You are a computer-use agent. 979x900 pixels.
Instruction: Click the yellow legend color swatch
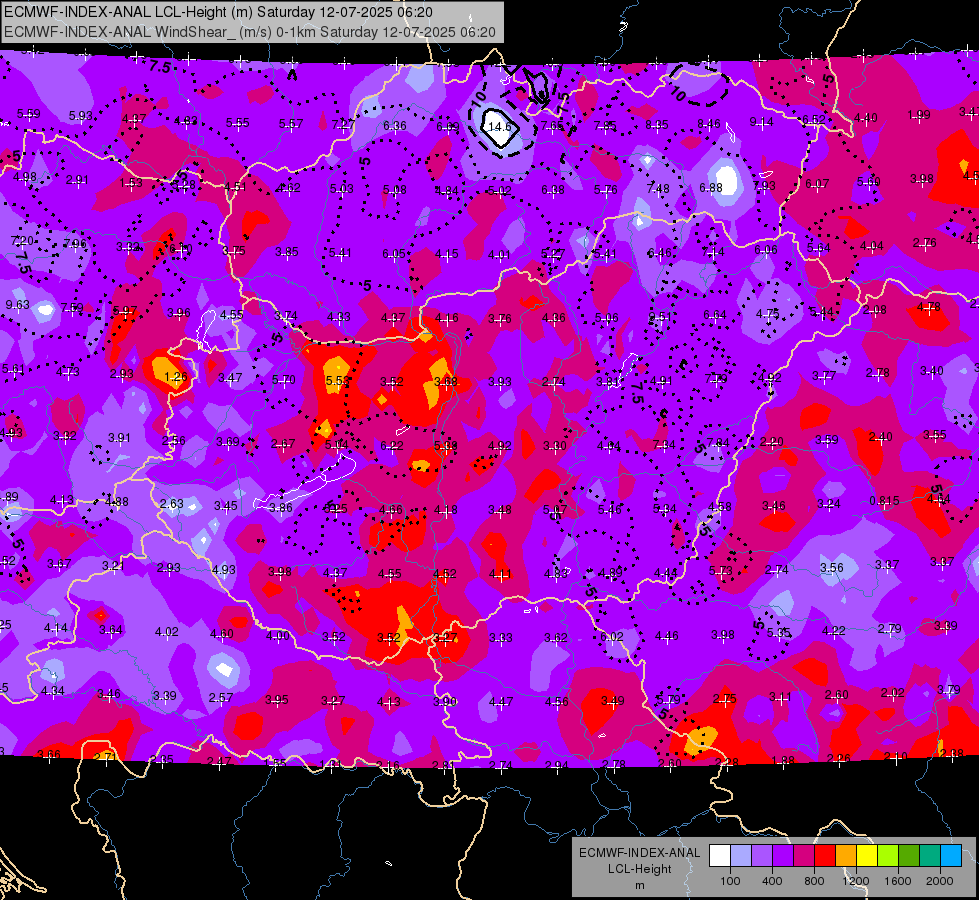867,856
